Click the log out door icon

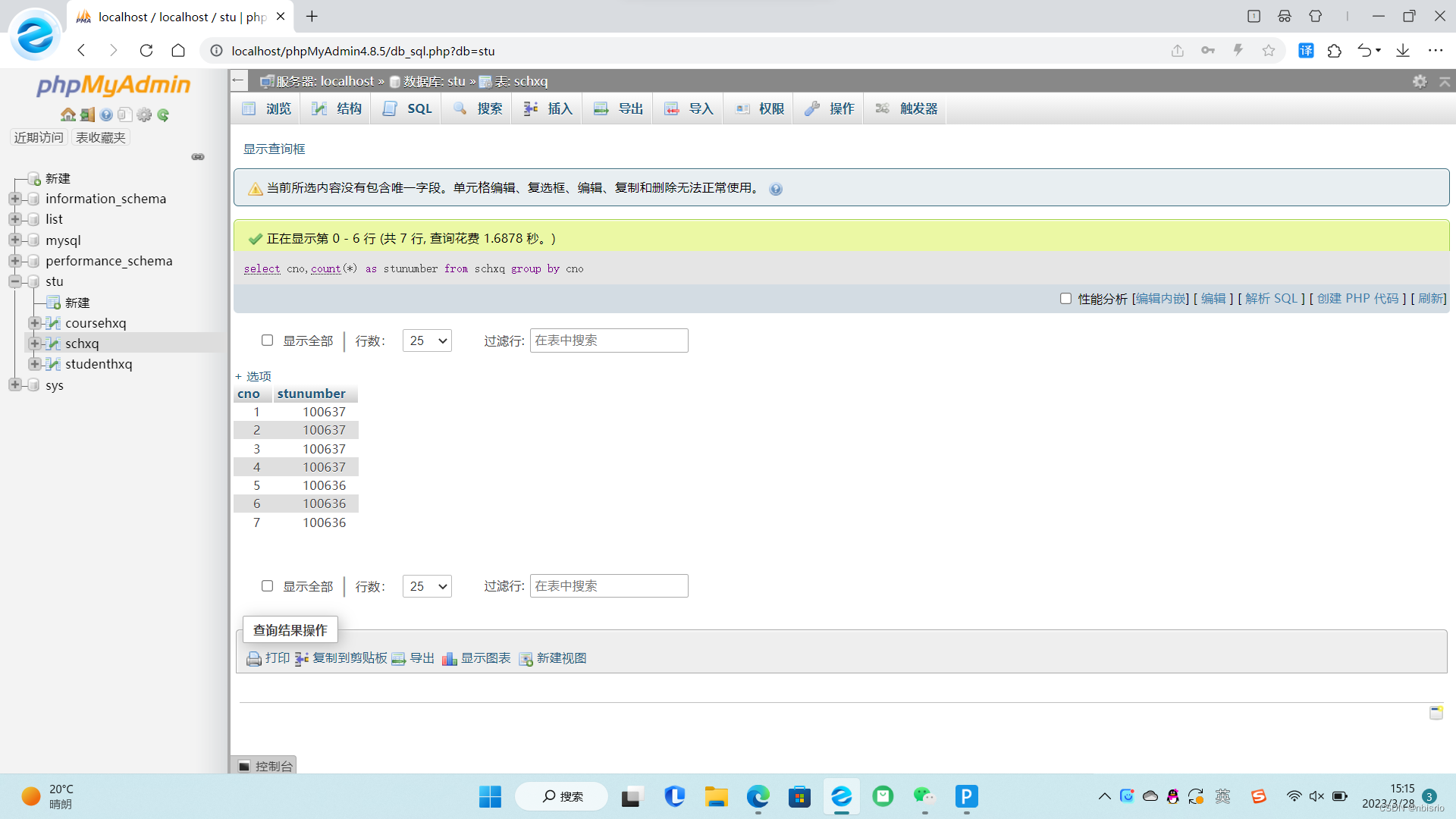click(x=87, y=115)
